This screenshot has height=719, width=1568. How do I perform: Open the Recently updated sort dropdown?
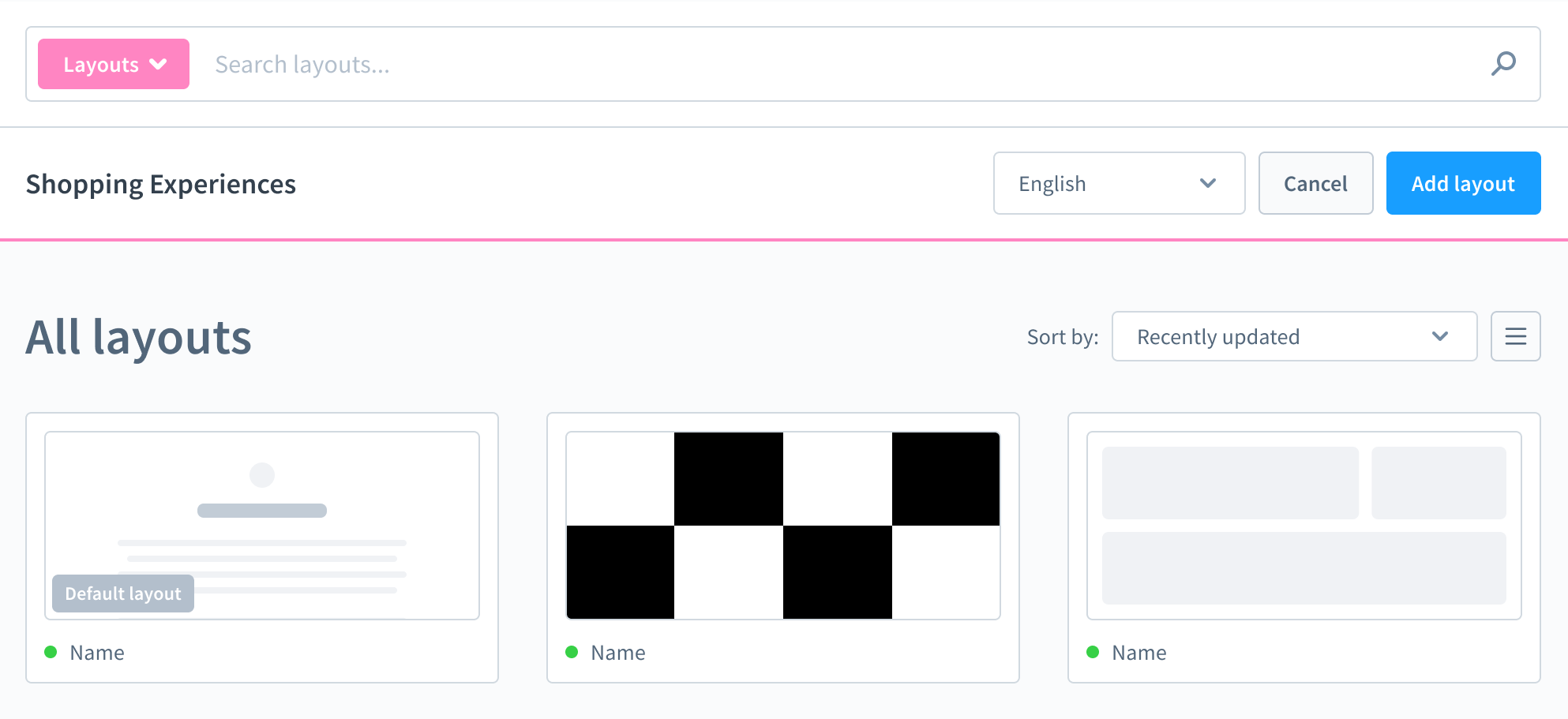pyautogui.click(x=1294, y=337)
